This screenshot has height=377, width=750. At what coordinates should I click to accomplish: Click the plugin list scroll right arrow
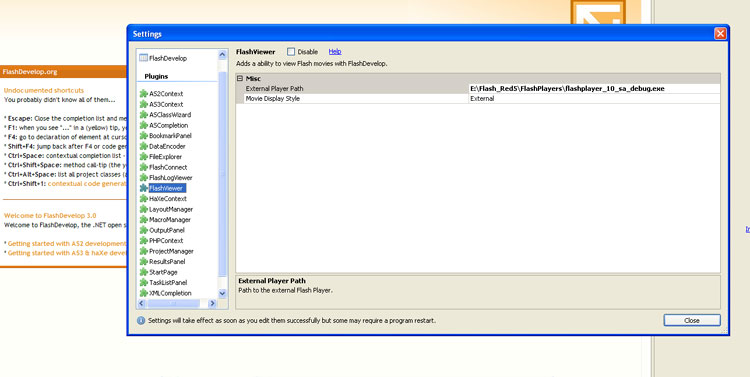coord(213,303)
